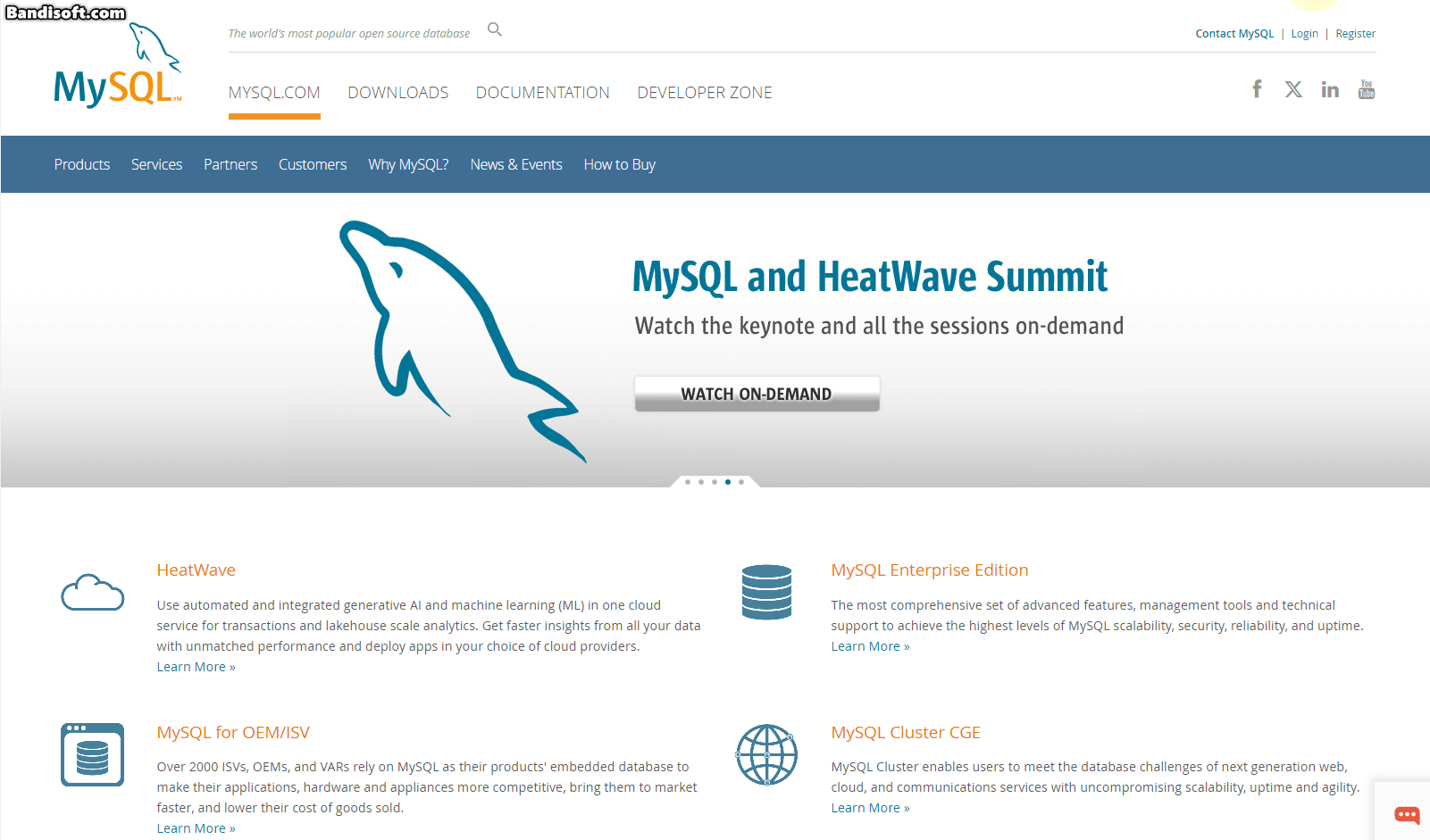Open the Customers menu

click(313, 164)
